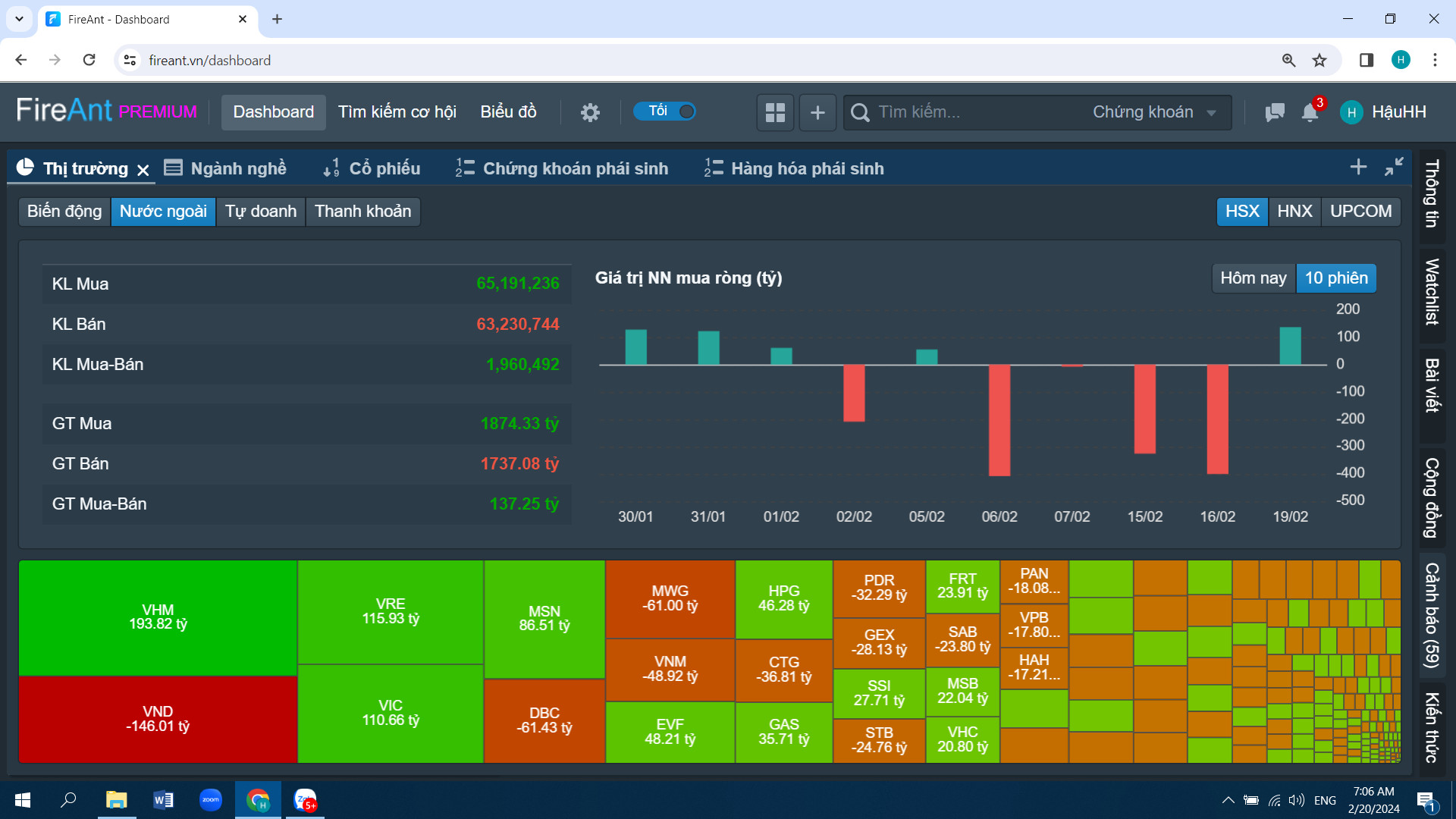Viewport: 1456px width, 819px height.
Task: Expand the Watchlist side panel
Action: pos(1432,292)
